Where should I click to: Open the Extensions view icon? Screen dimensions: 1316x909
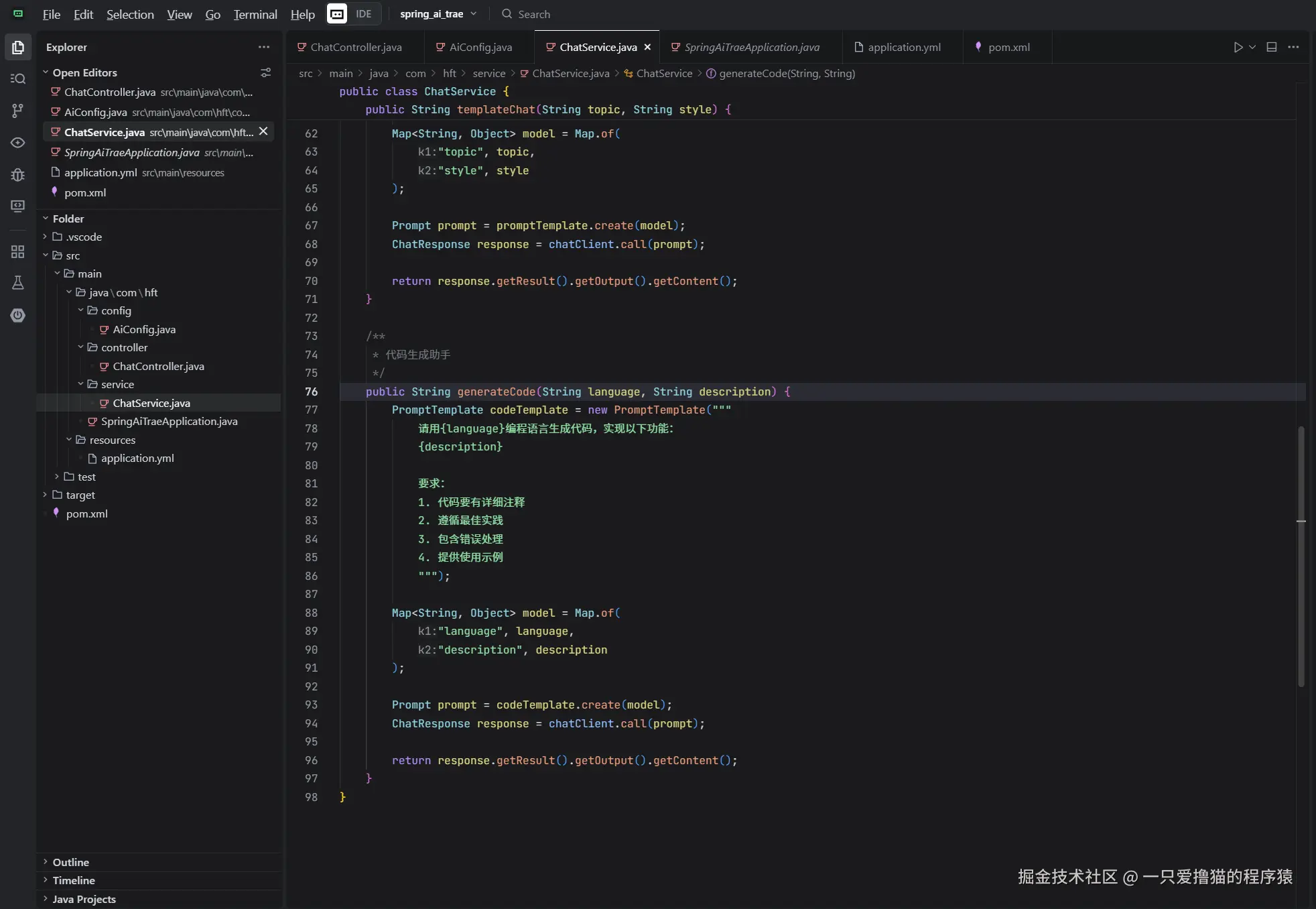click(18, 252)
